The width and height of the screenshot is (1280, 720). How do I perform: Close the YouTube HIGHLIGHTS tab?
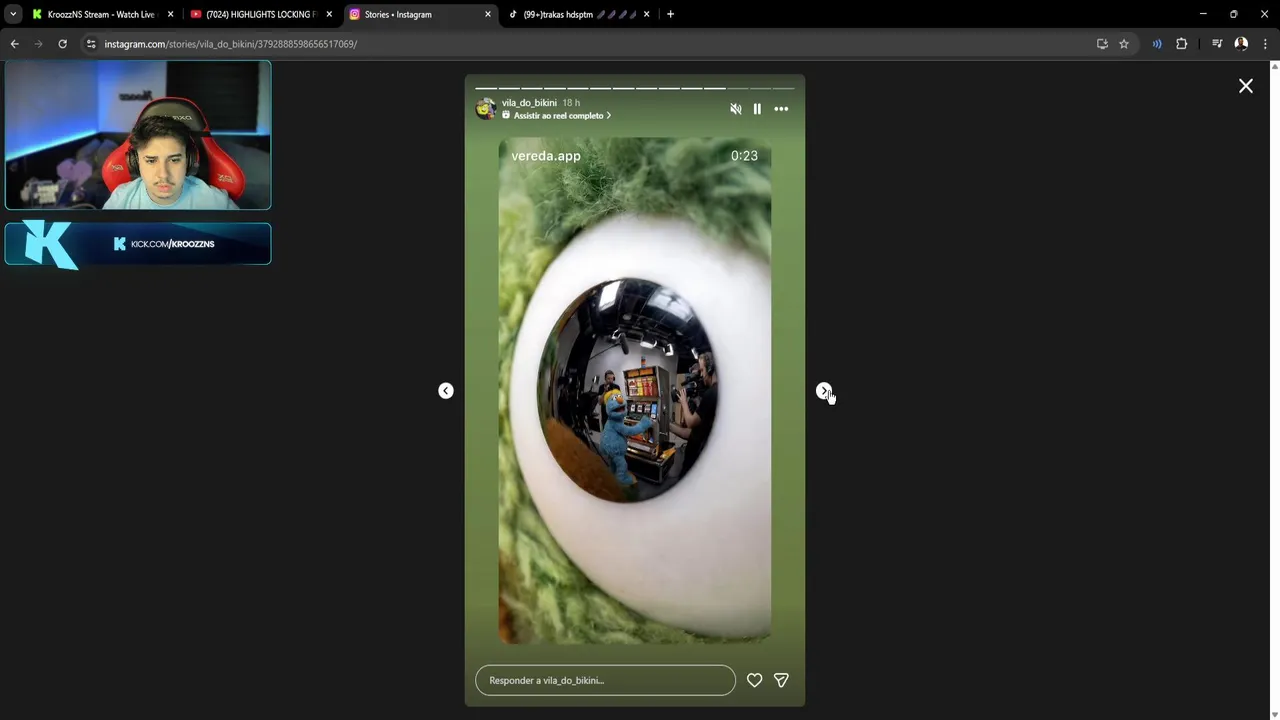[329, 14]
